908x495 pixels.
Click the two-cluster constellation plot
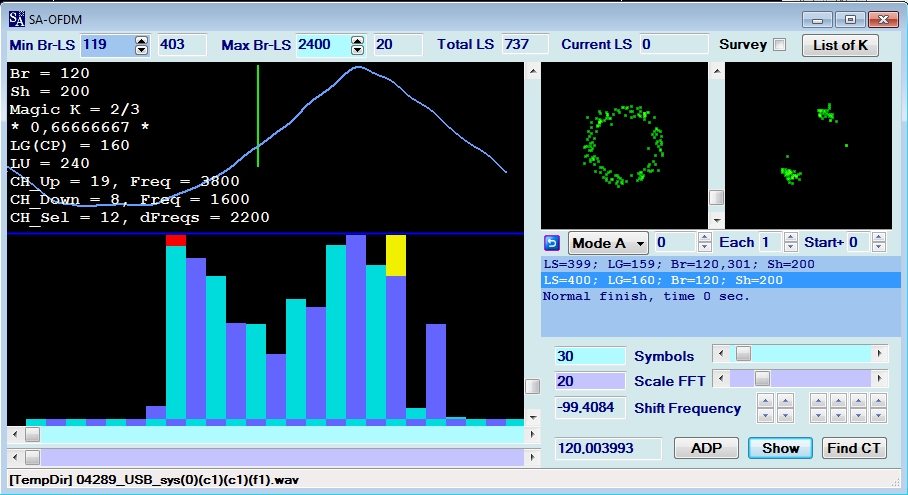[x=808, y=145]
